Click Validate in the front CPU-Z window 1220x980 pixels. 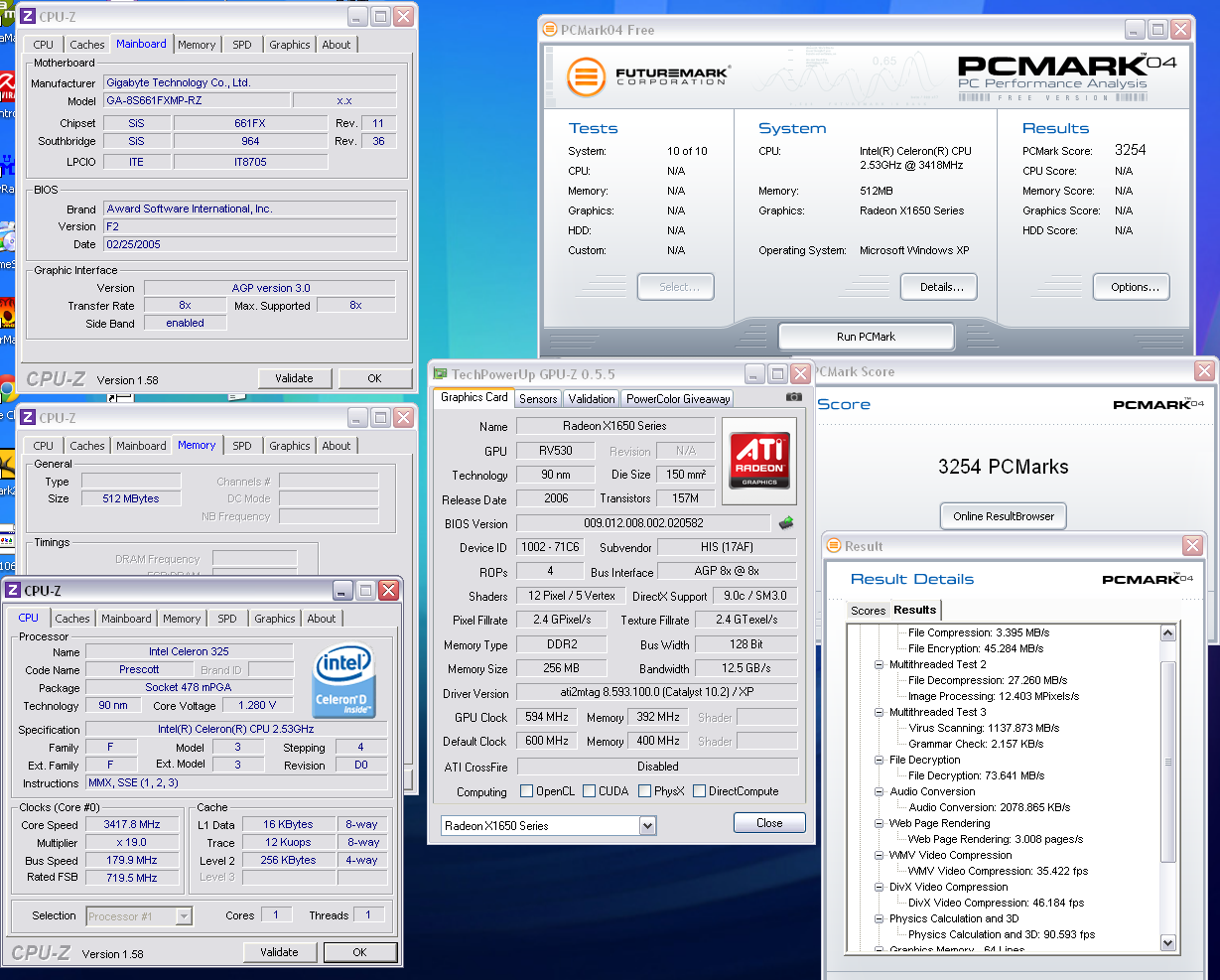[x=279, y=952]
